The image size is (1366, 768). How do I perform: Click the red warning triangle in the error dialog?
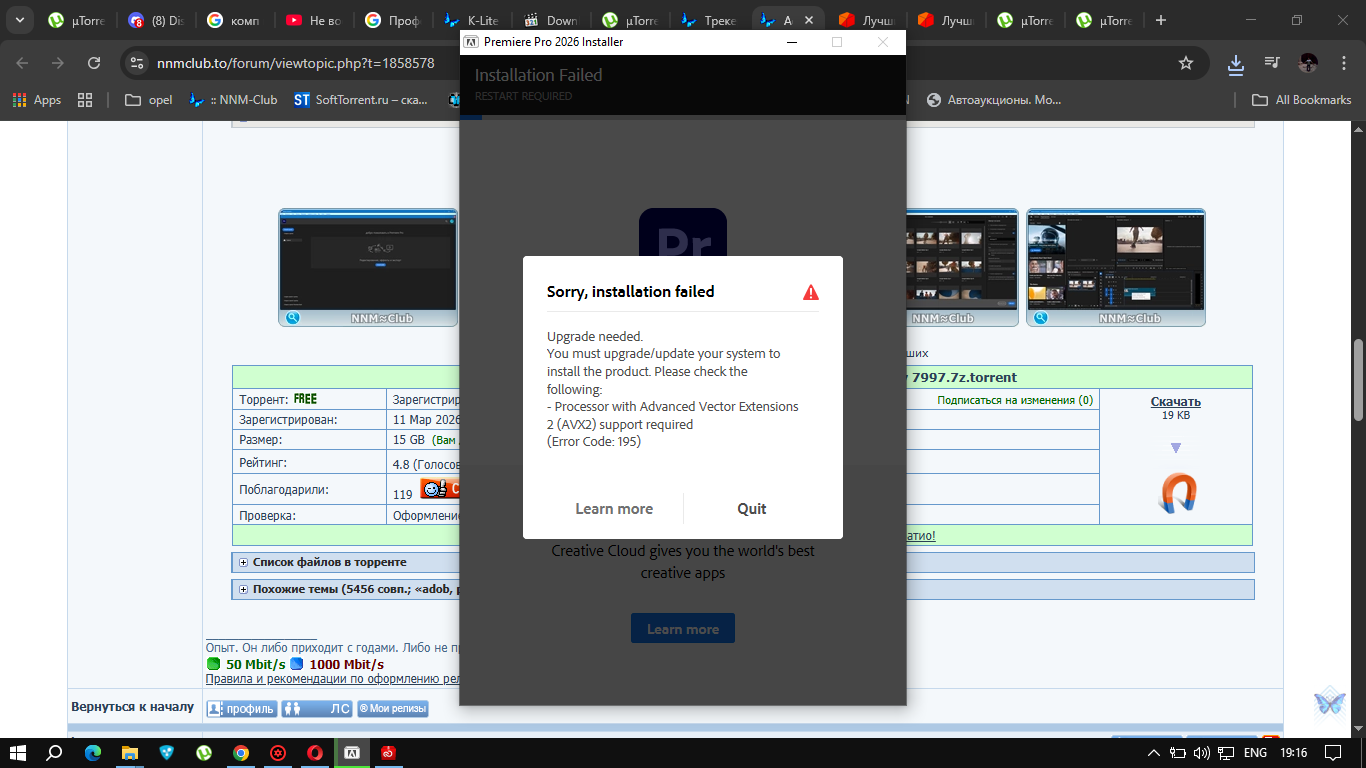pos(810,292)
